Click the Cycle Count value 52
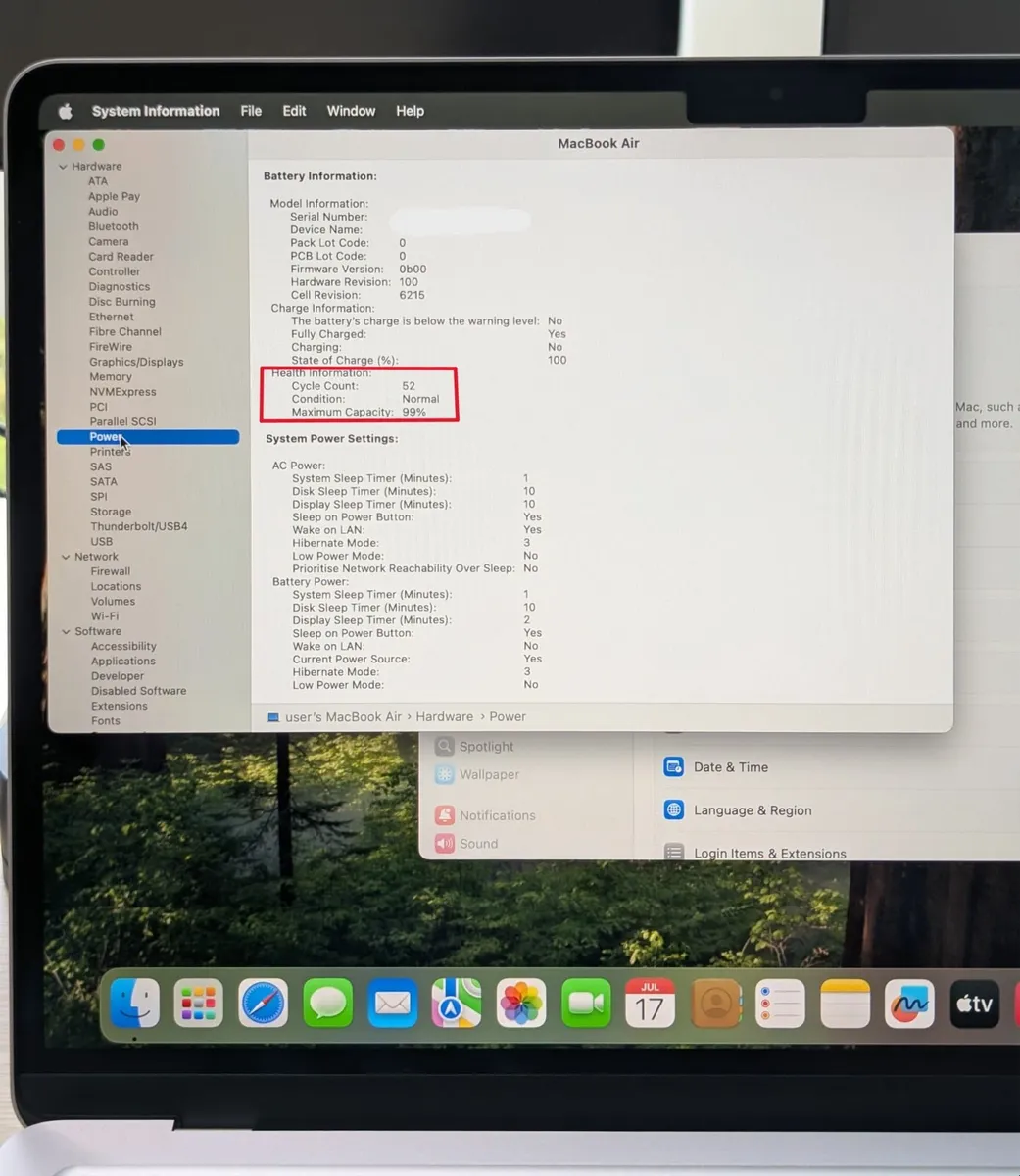1020x1176 pixels. click(x=409, y=386)
